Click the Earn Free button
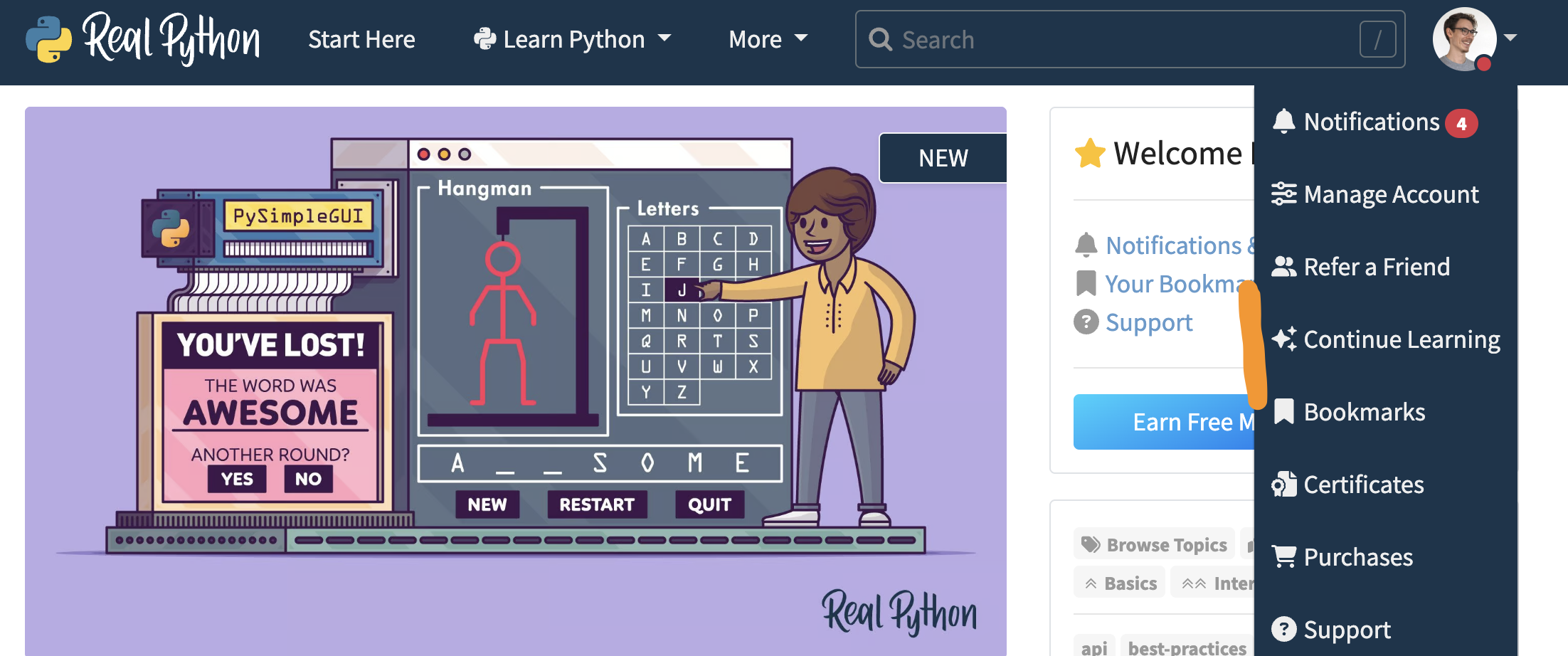The width and height of the screenshot is (1568, 656). 1163,422
